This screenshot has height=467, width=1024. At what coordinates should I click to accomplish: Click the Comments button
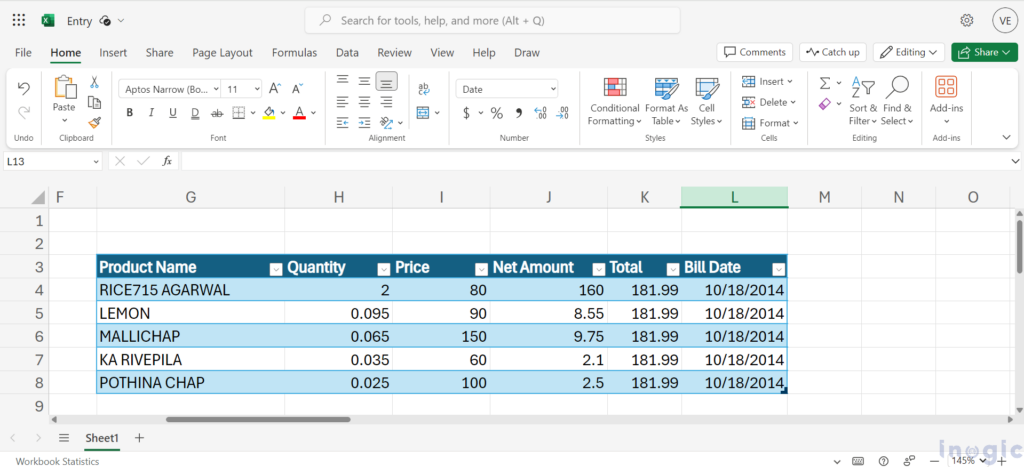click(754, 52)
